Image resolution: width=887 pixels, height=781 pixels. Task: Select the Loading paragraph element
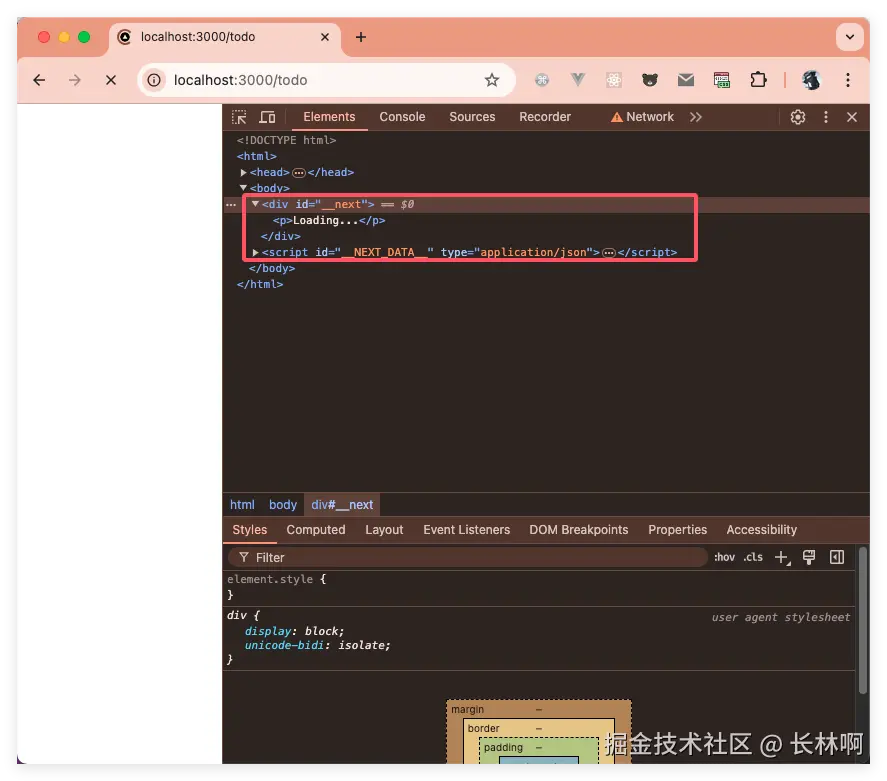point(329,221)
